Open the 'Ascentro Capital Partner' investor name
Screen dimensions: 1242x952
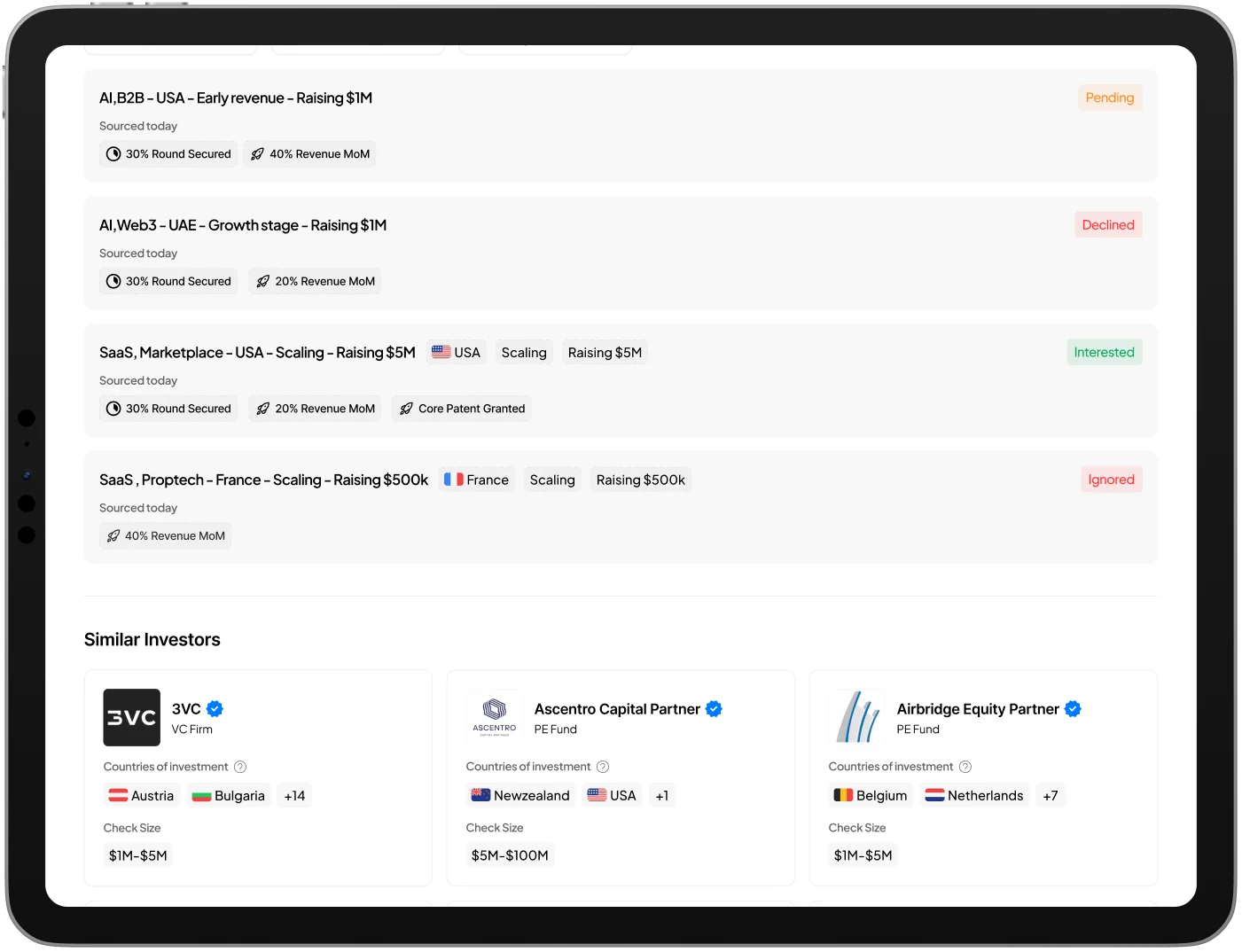pos(617,709)
